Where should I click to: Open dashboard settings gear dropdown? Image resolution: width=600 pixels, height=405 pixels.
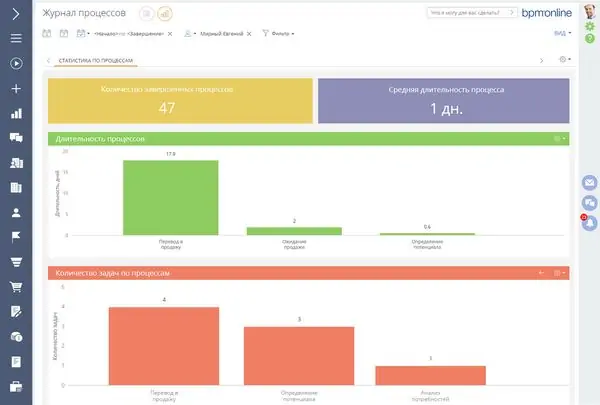coord(565,60)
